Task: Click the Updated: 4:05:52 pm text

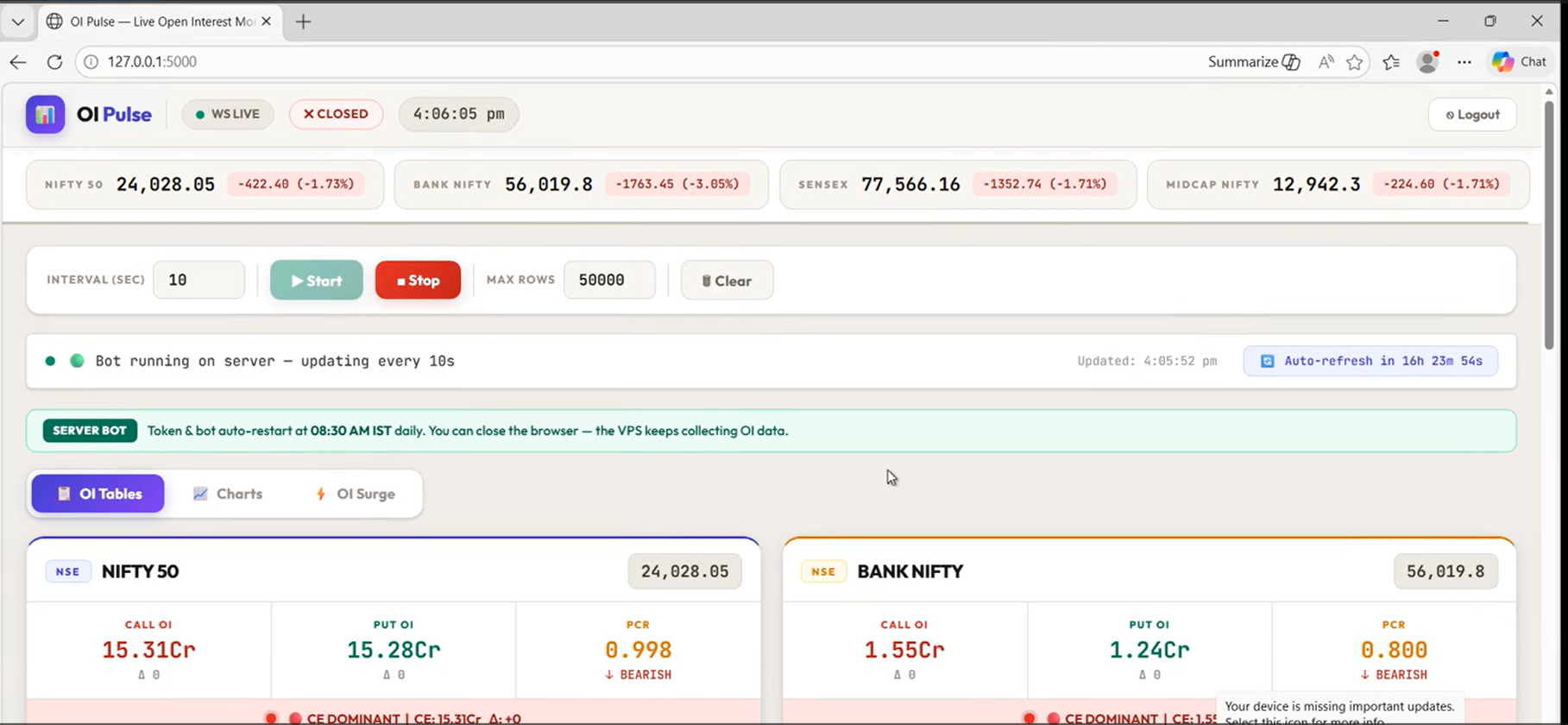Action: point(1147,361)
